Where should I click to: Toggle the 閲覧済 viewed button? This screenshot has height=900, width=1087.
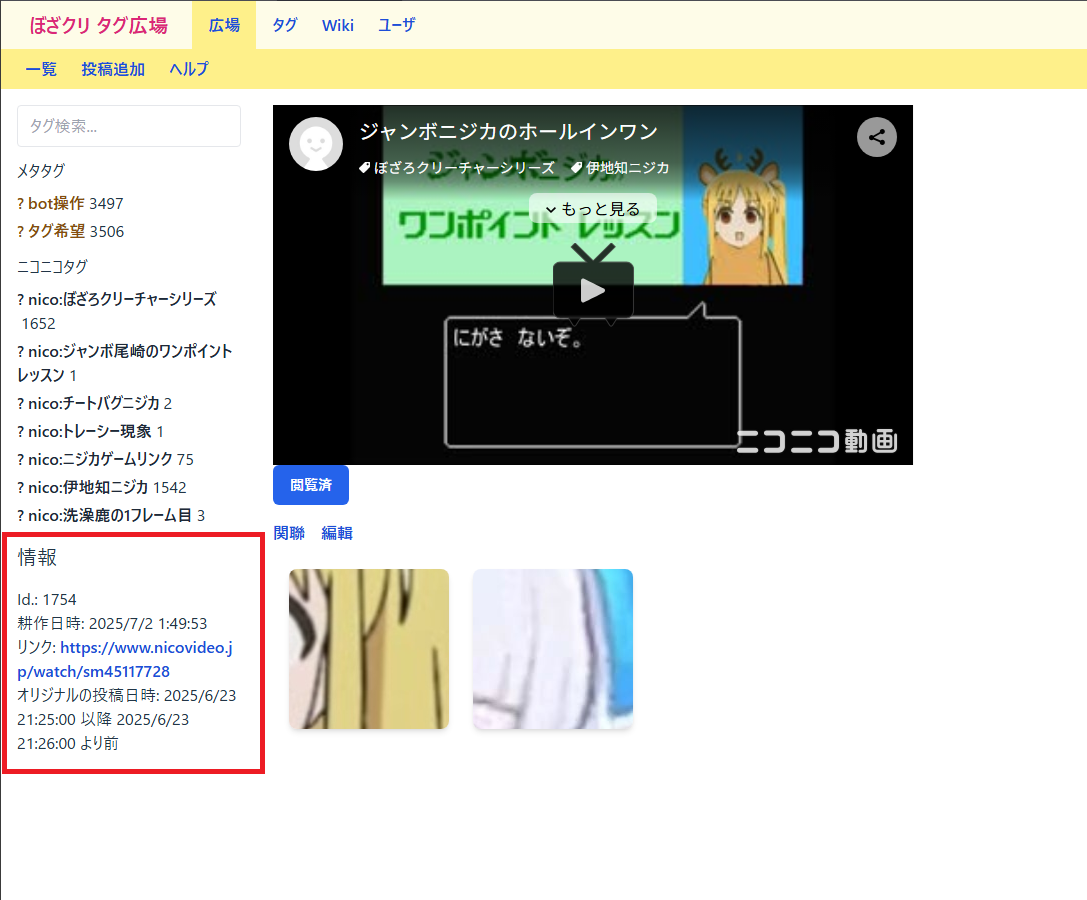click(x=310, y=485)
